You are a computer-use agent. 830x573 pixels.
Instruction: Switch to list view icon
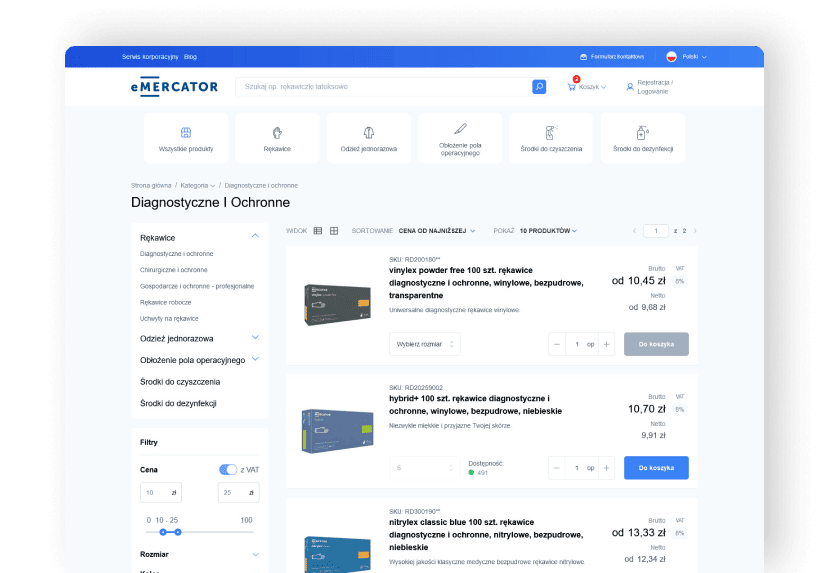click(x=318, y=231)
